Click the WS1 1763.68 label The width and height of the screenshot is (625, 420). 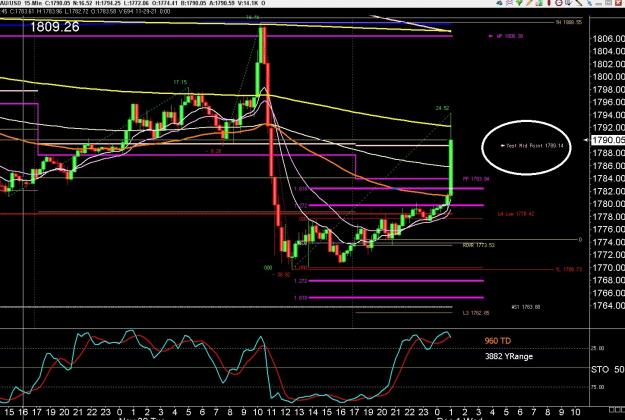point(526,307)
